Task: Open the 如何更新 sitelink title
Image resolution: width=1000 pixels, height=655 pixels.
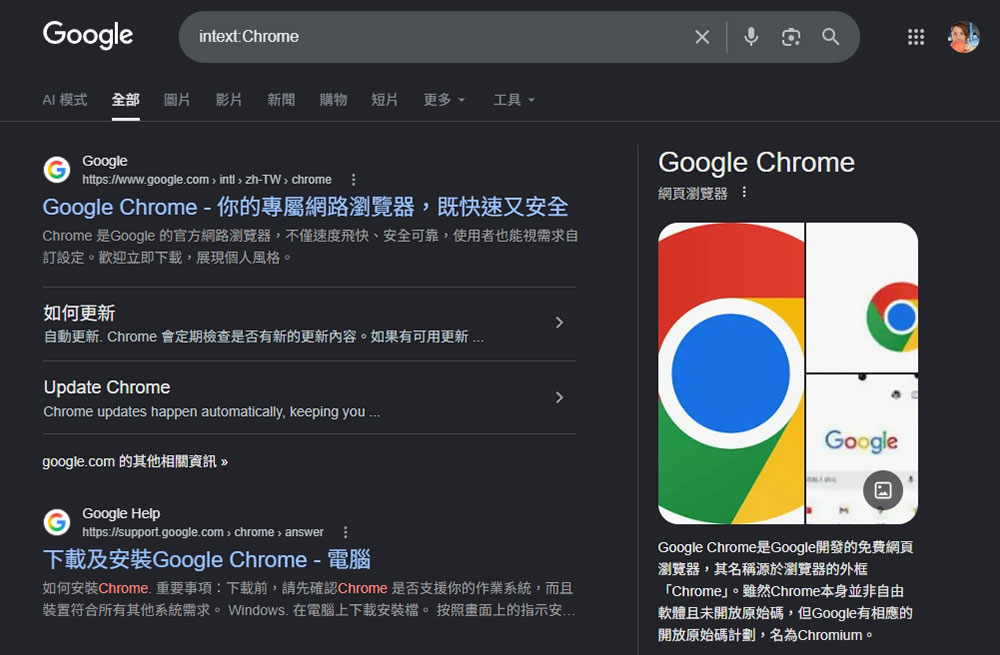Action: click(x=79, y=313)
